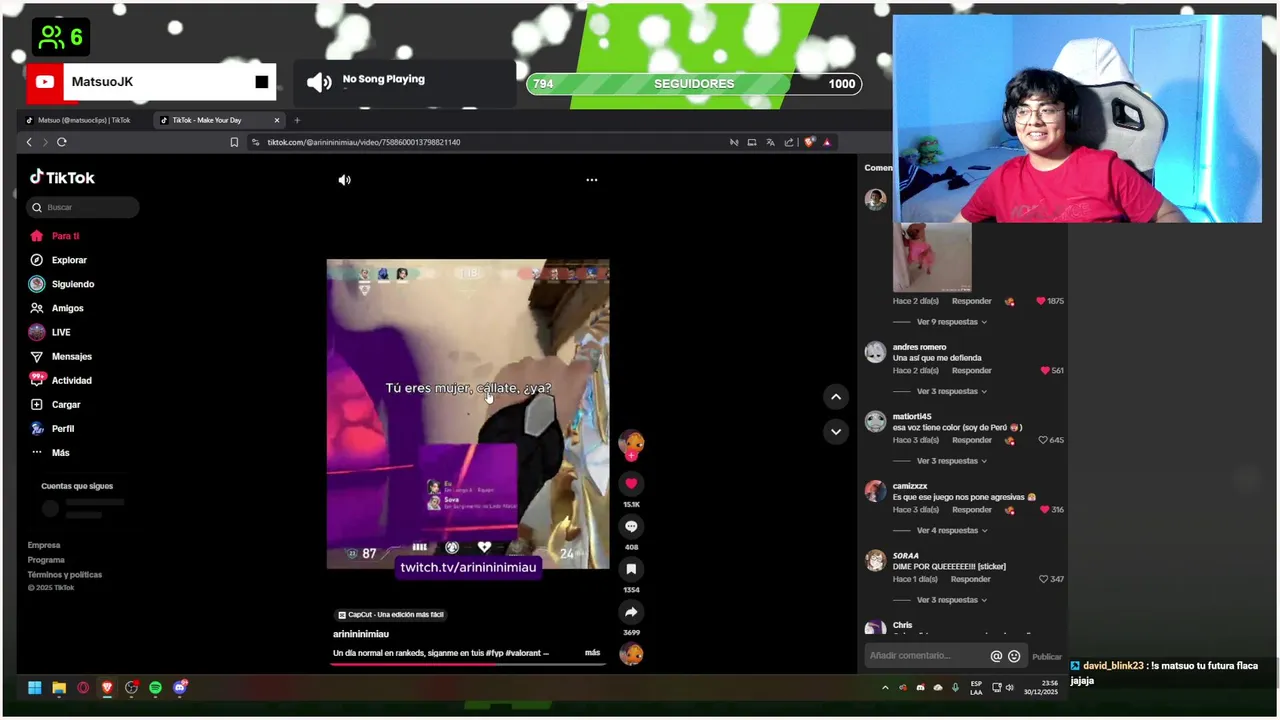Insert a mention with the @ icon

point(996,656)
